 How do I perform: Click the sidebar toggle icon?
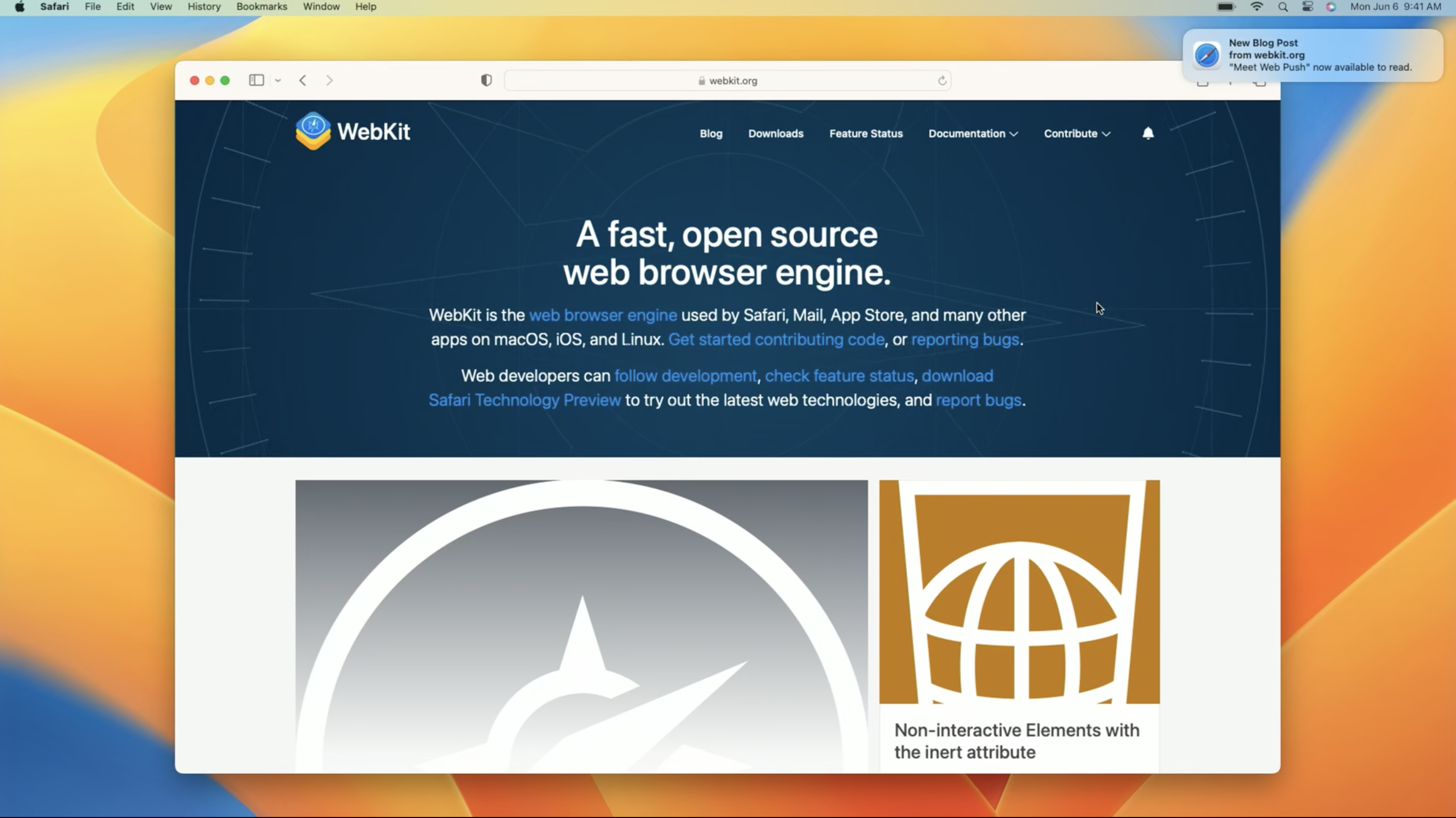click(257, 80)
